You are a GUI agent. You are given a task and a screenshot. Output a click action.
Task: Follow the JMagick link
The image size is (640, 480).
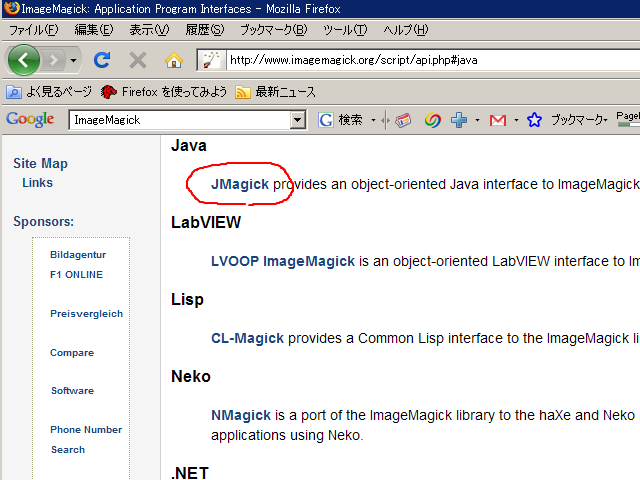(240, 184)
